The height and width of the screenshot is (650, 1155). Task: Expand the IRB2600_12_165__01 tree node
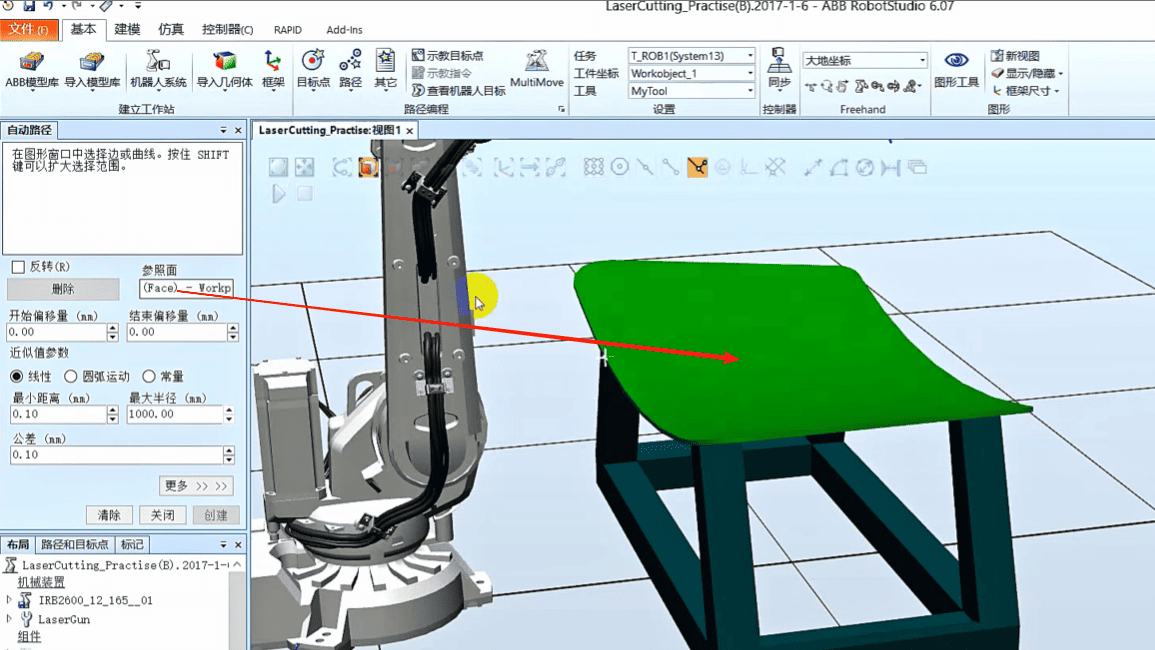[x=9, y=600]
